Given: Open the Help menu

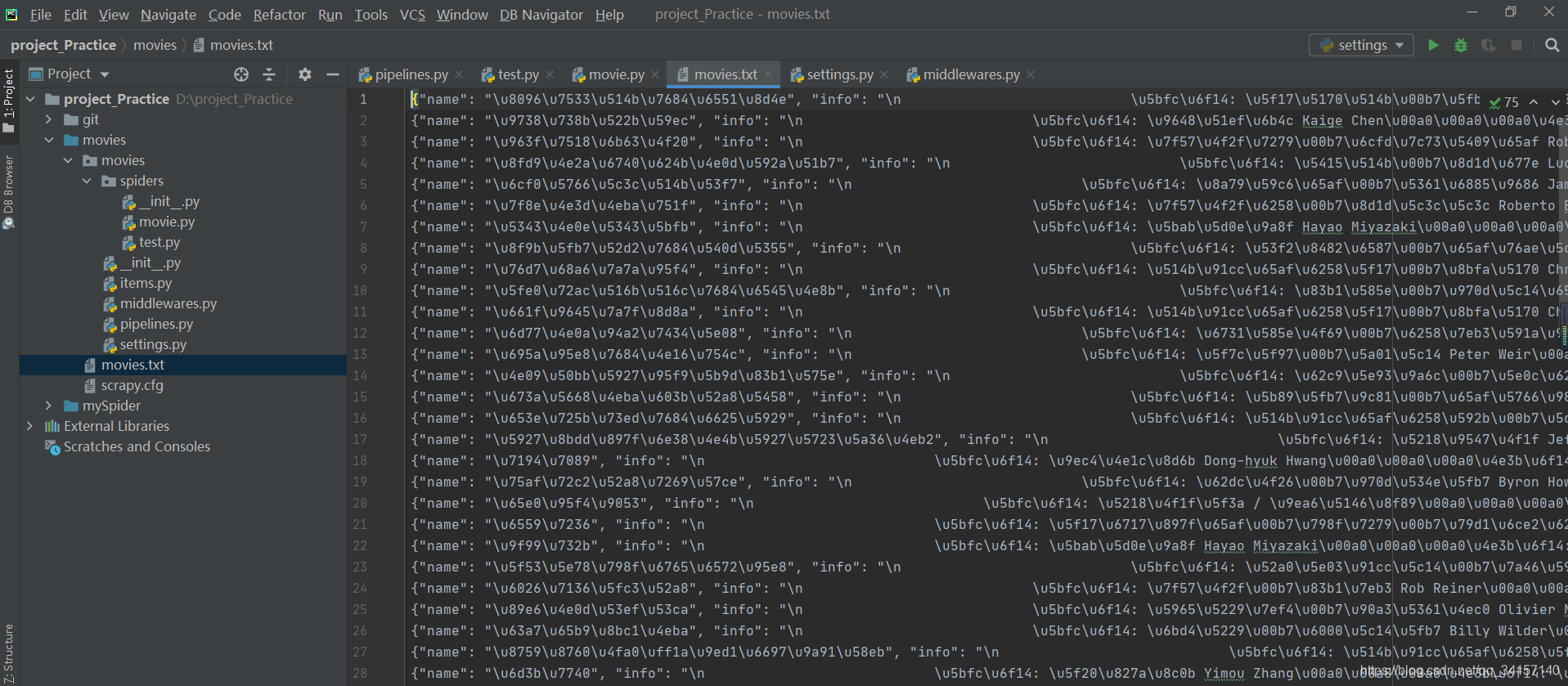Looking at the screenshot, I should (609, 15).
